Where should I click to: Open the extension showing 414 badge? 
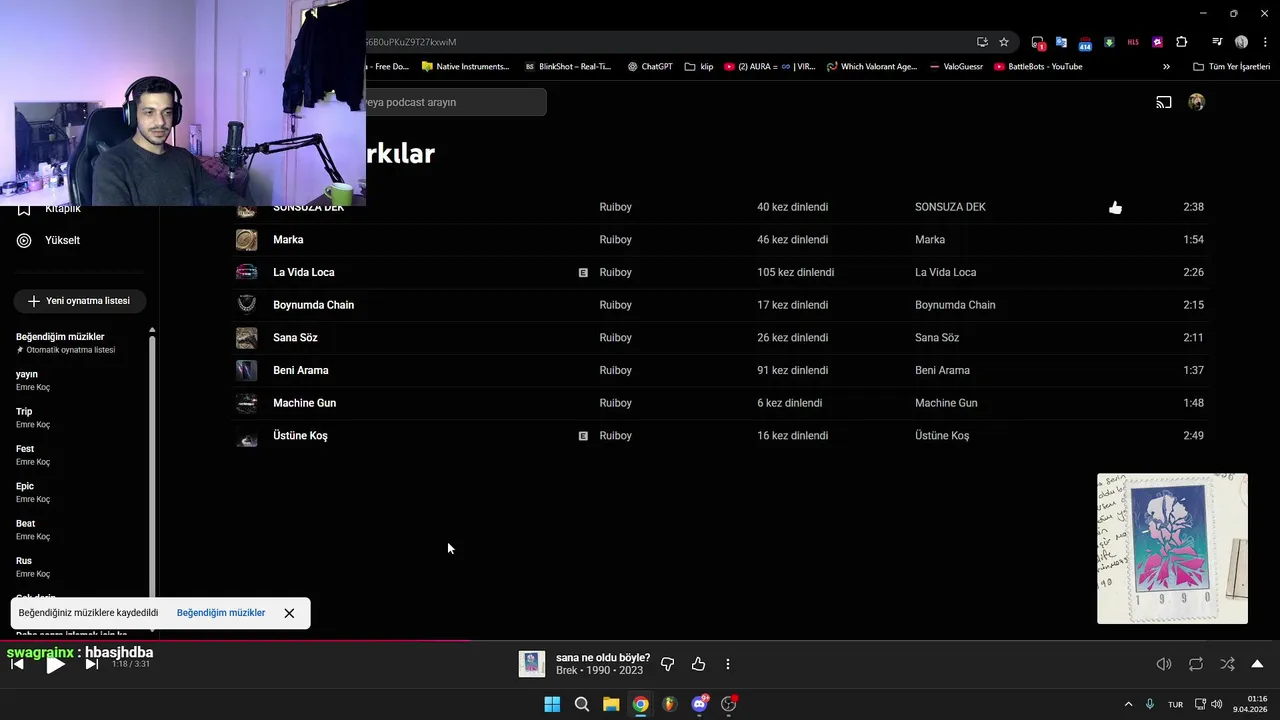(1085, 42)
